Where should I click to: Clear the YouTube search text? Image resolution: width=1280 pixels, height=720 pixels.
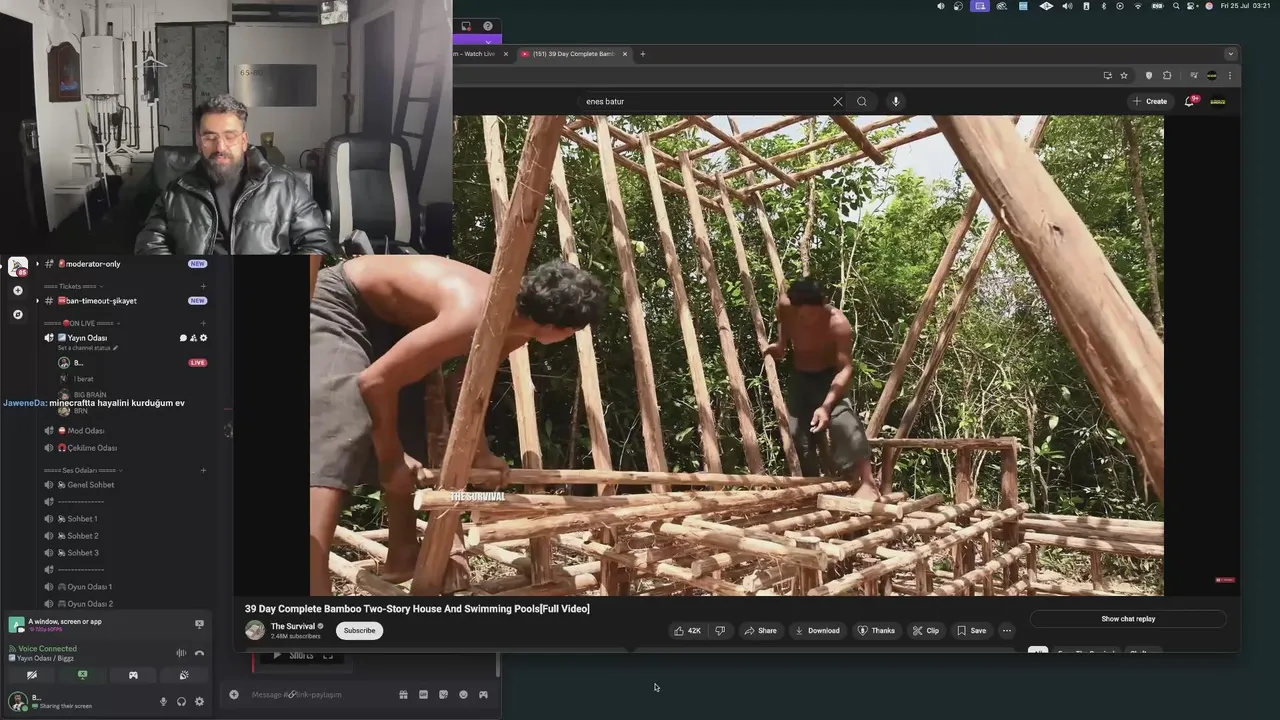click(x=838, y=101)
